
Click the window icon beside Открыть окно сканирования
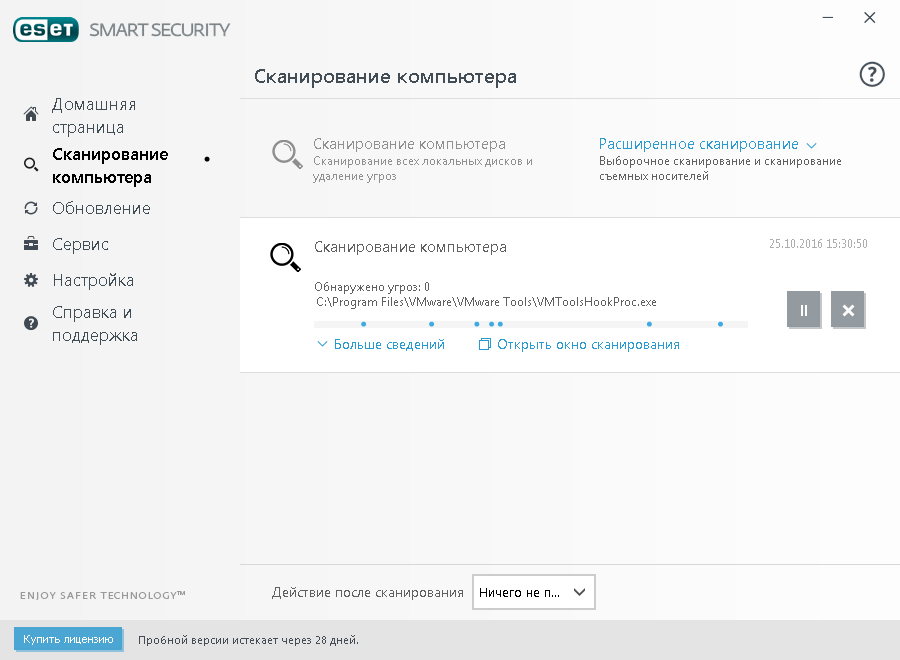click(x=485, y=344)
